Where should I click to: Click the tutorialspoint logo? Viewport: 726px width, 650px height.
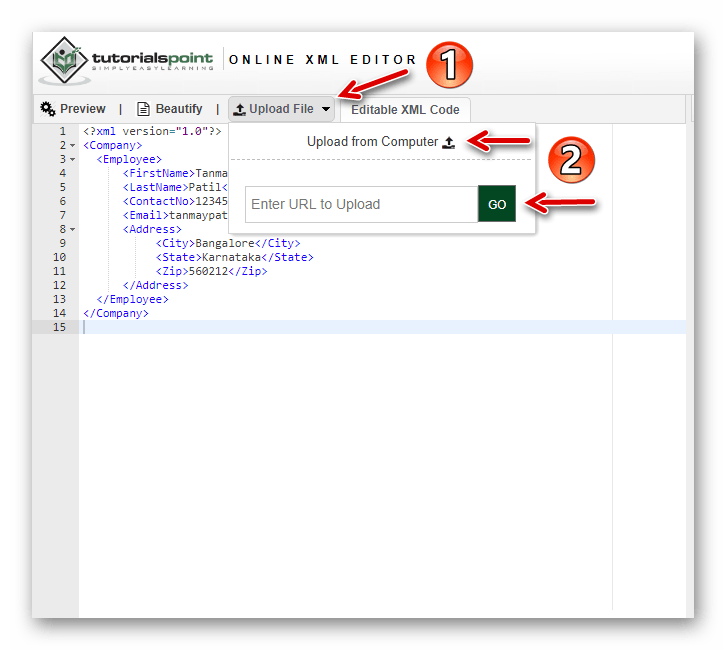(x=127, y=61)
